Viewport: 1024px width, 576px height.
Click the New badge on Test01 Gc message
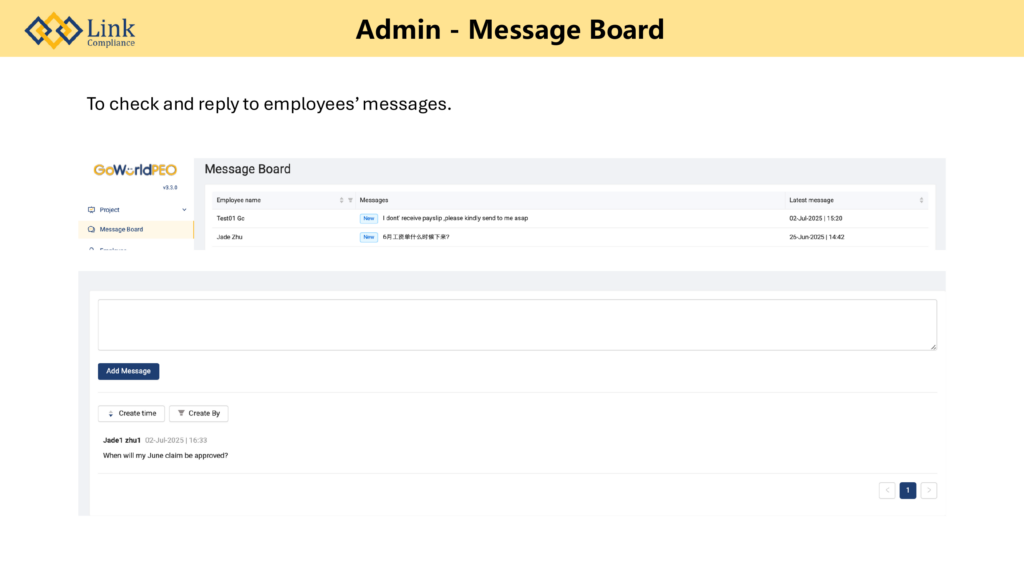369,218
